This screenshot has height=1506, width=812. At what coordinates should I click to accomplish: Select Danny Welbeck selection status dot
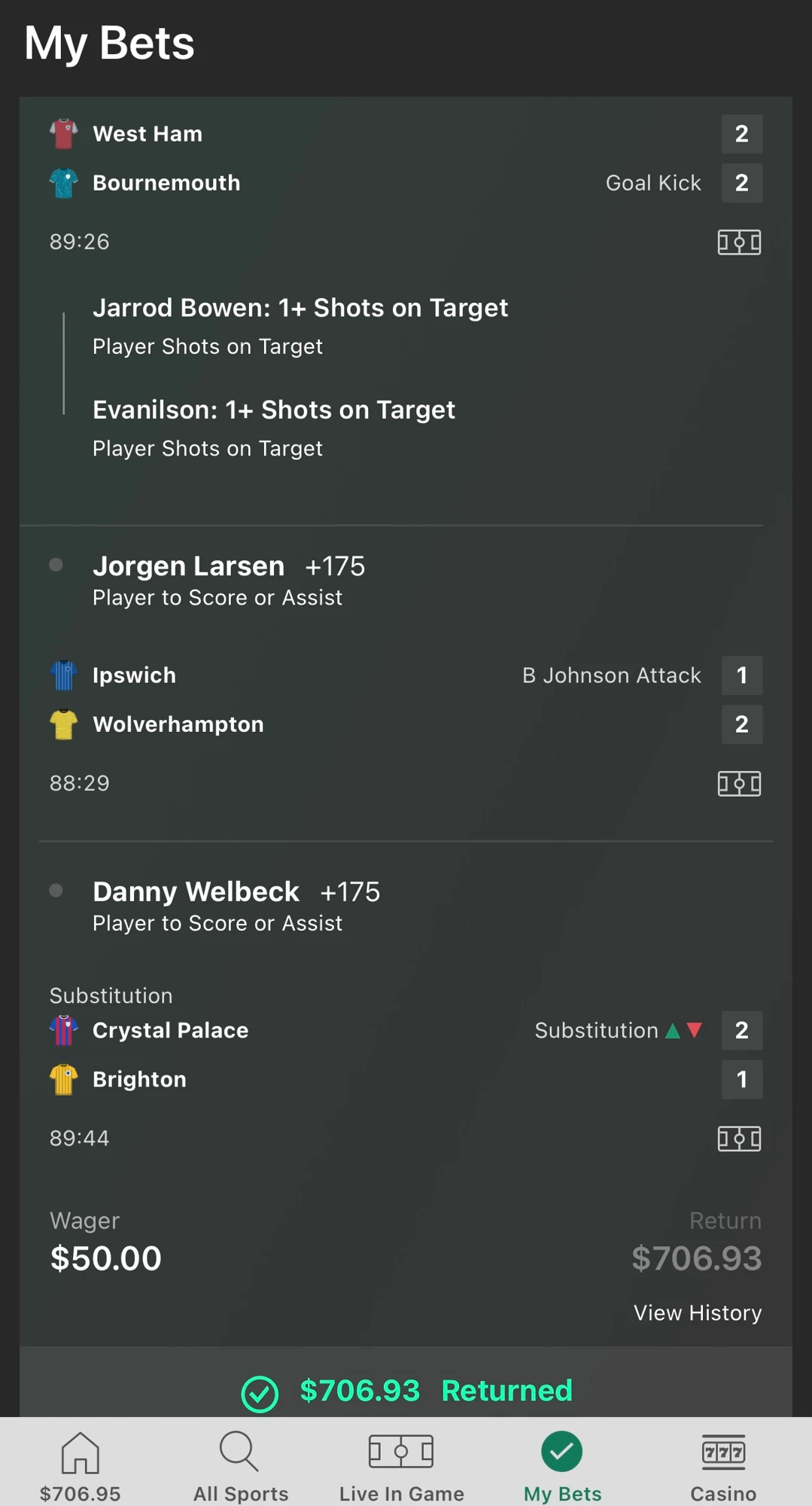[56, 890]
